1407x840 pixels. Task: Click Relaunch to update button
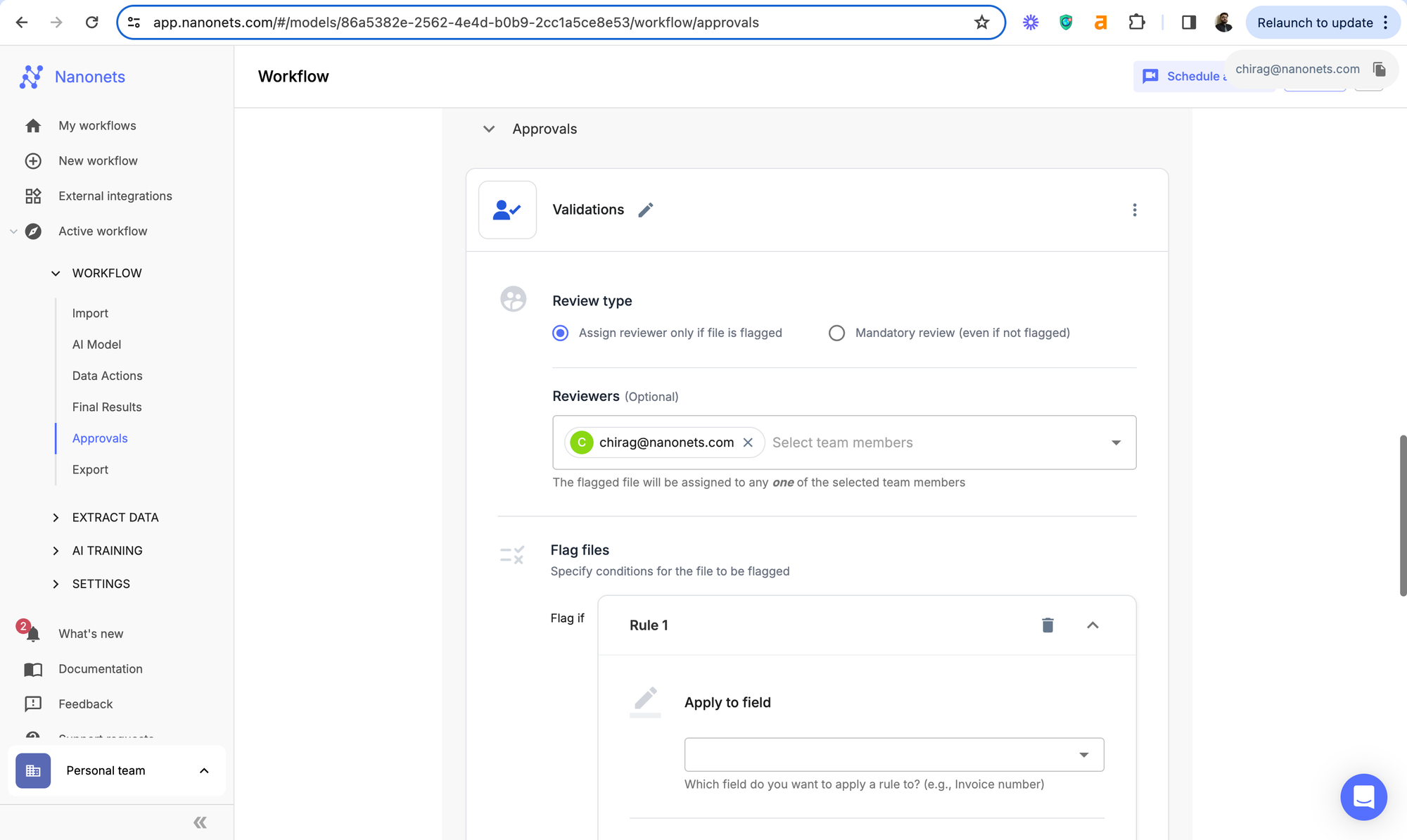click(1314, 23)
